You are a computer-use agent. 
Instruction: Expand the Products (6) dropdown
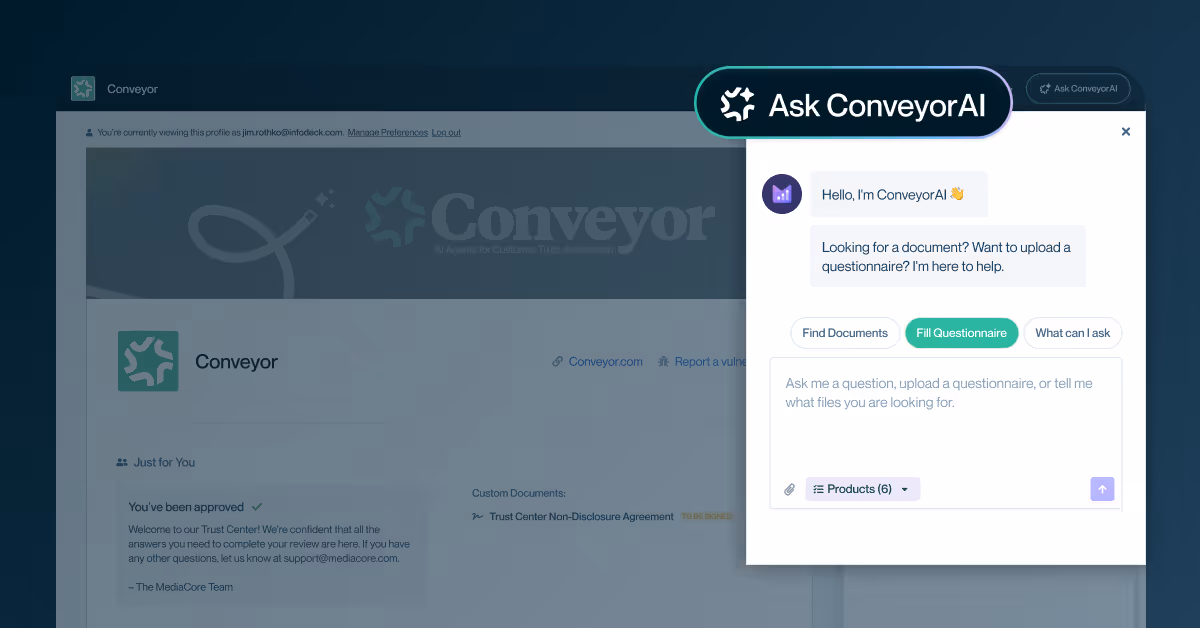(x=862, y=489)
